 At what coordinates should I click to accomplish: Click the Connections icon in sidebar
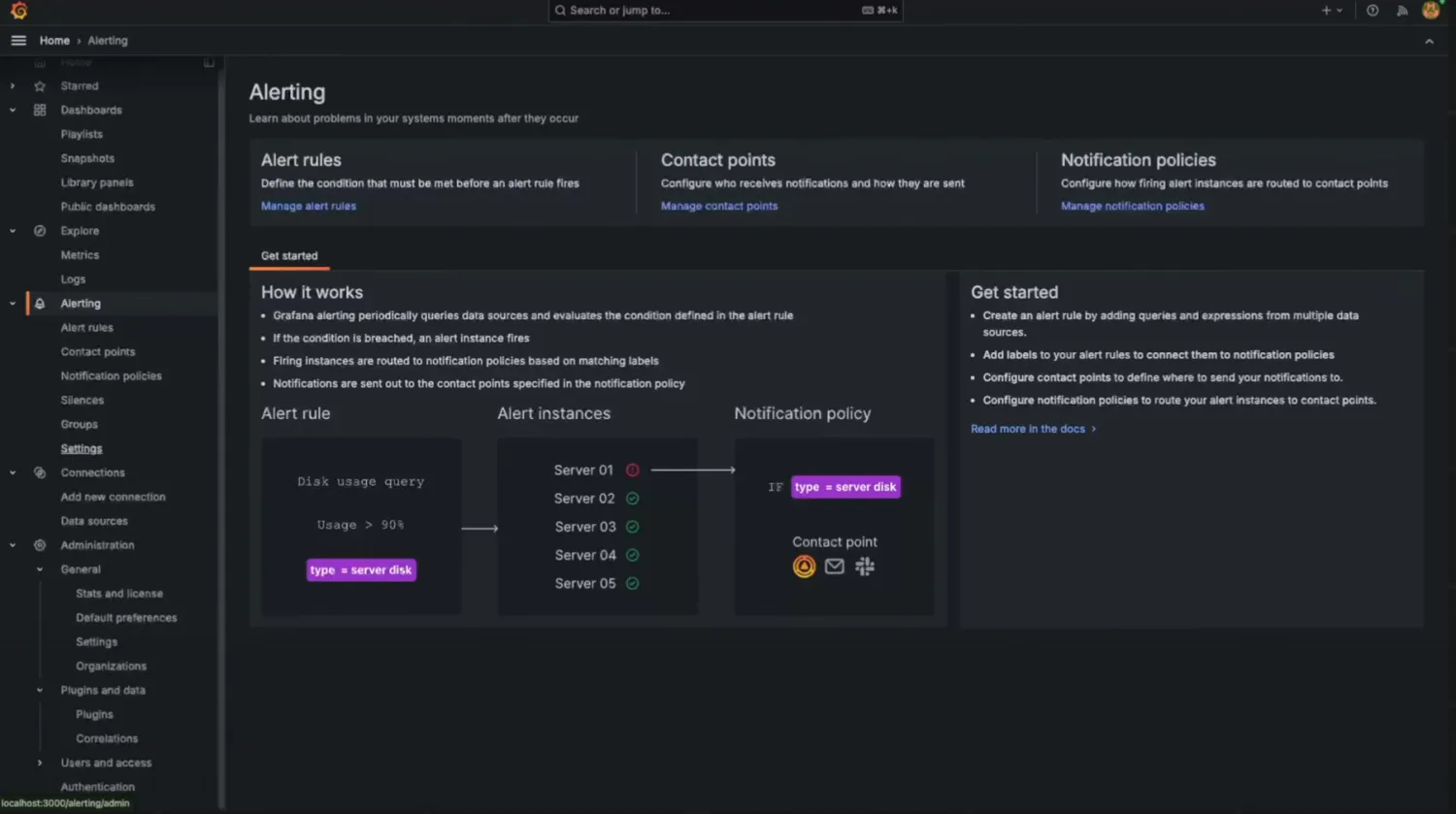[x=40, y=473]
